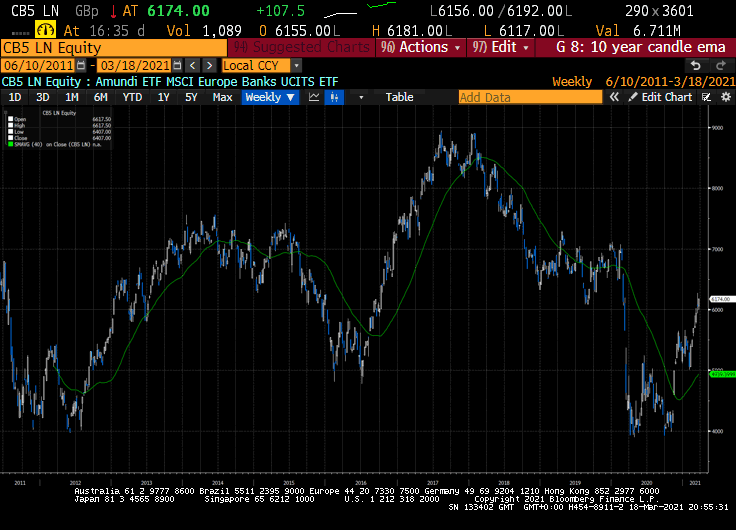This screenshot has height=530, width=736.
Task: Click the open price O 6155.00L
Action: pyautogui.click(x=299, y=31)
